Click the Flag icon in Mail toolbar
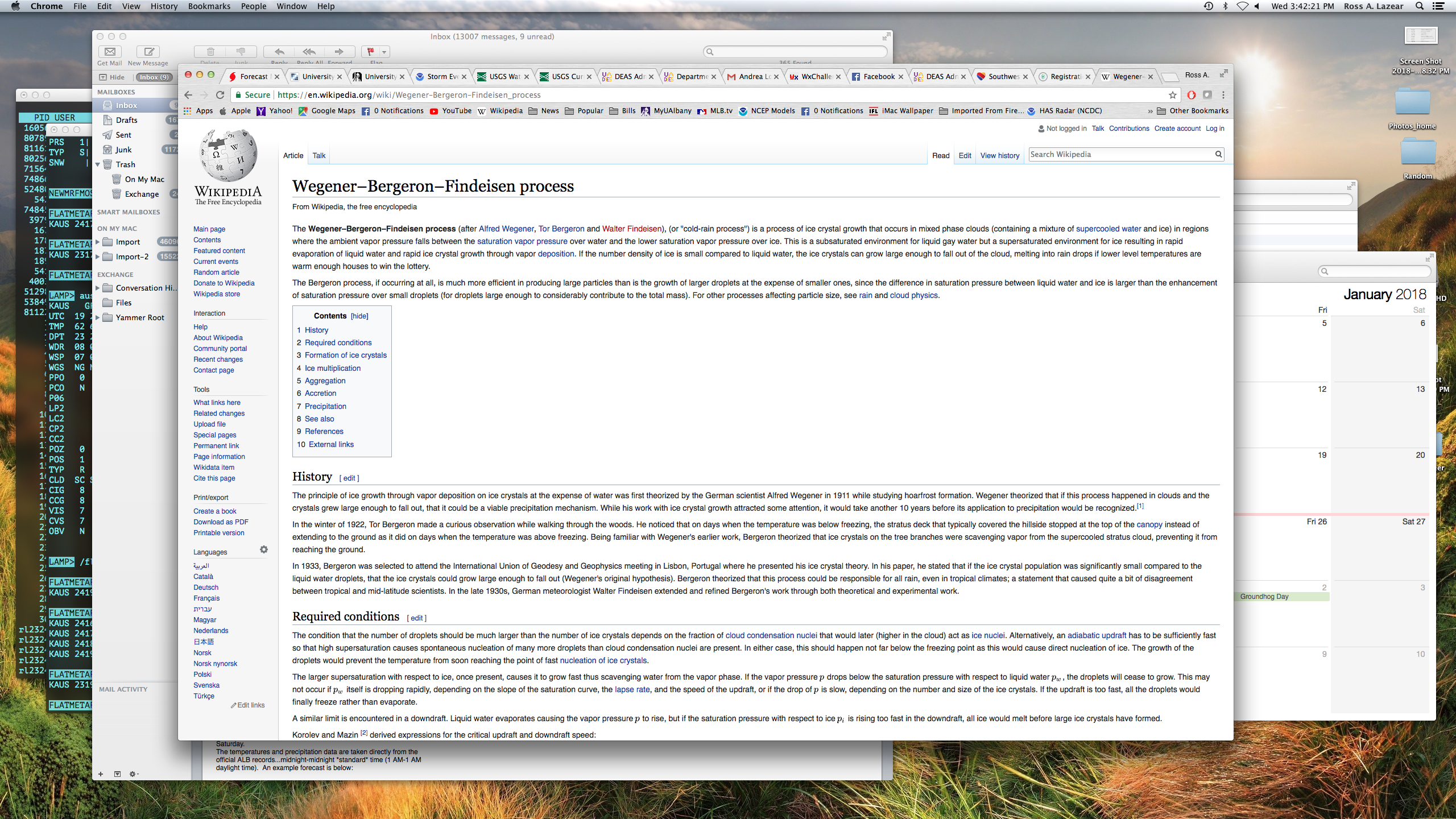This screenshot has height=819, width=1456. (371, 52)
